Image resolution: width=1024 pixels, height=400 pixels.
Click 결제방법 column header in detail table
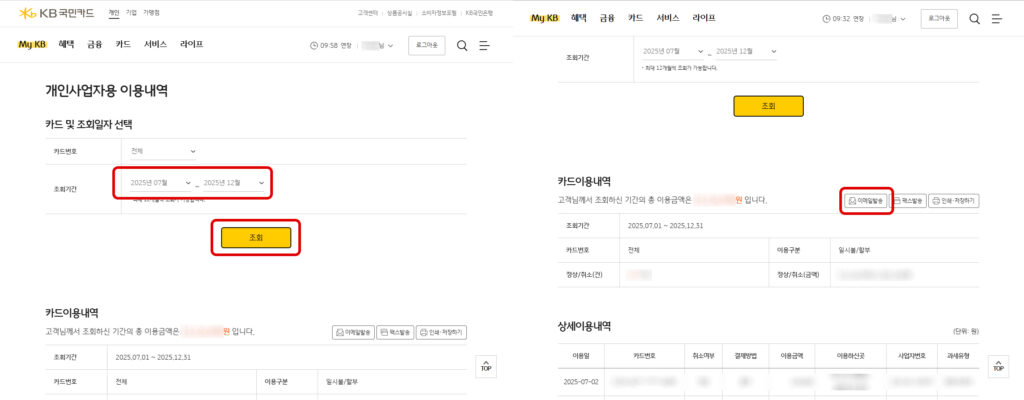coord(747,356)
